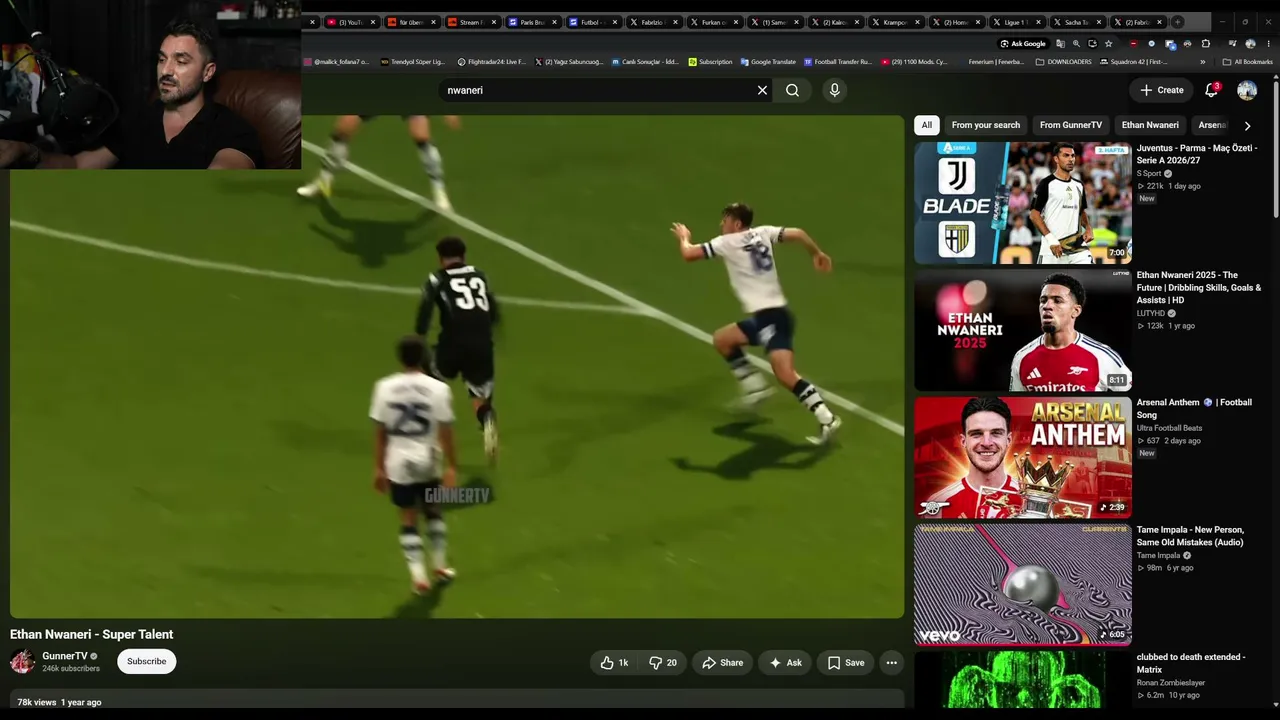Open the 'Arsenal Anthem | Football Song' title
This screenshot has height=720, width=1280.
[x=1194, y=408]
